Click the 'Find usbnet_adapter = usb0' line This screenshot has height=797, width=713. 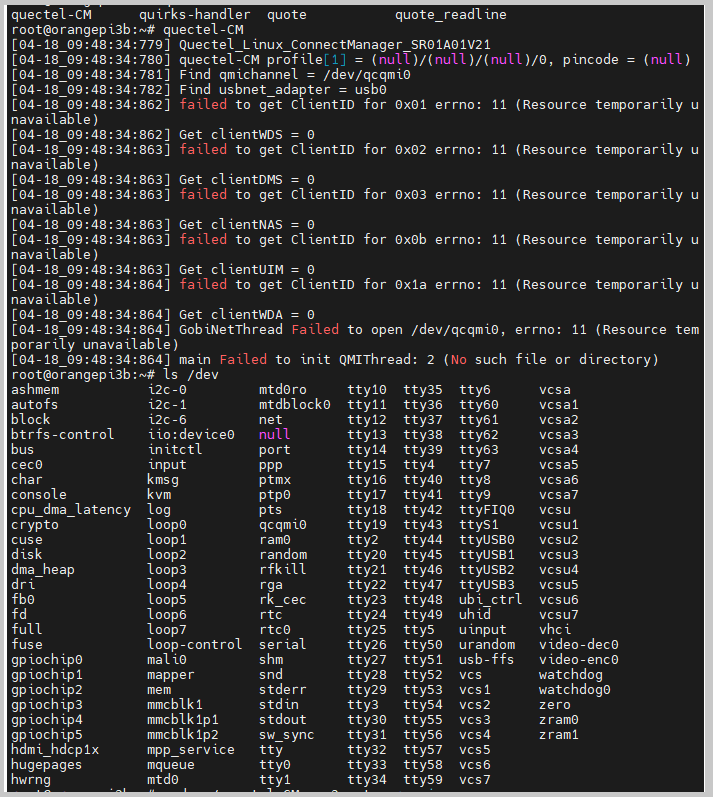click(283, 90)
